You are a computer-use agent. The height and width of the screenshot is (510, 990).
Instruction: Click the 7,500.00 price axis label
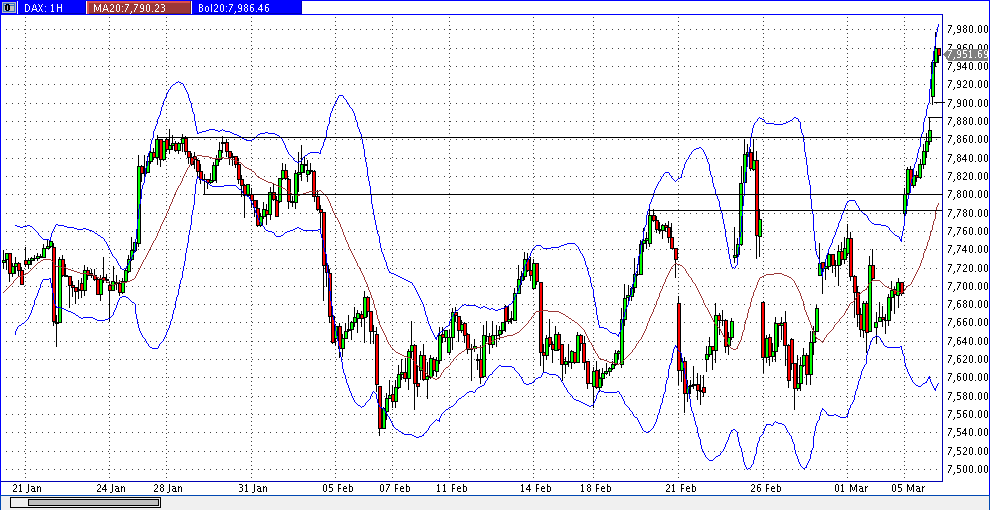click(x=967, y=469)
